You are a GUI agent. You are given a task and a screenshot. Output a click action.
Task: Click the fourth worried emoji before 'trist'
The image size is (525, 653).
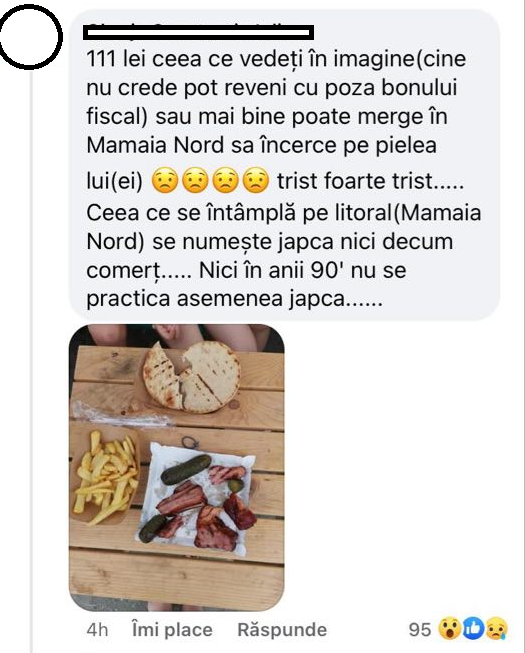click(x=256, y=181)
